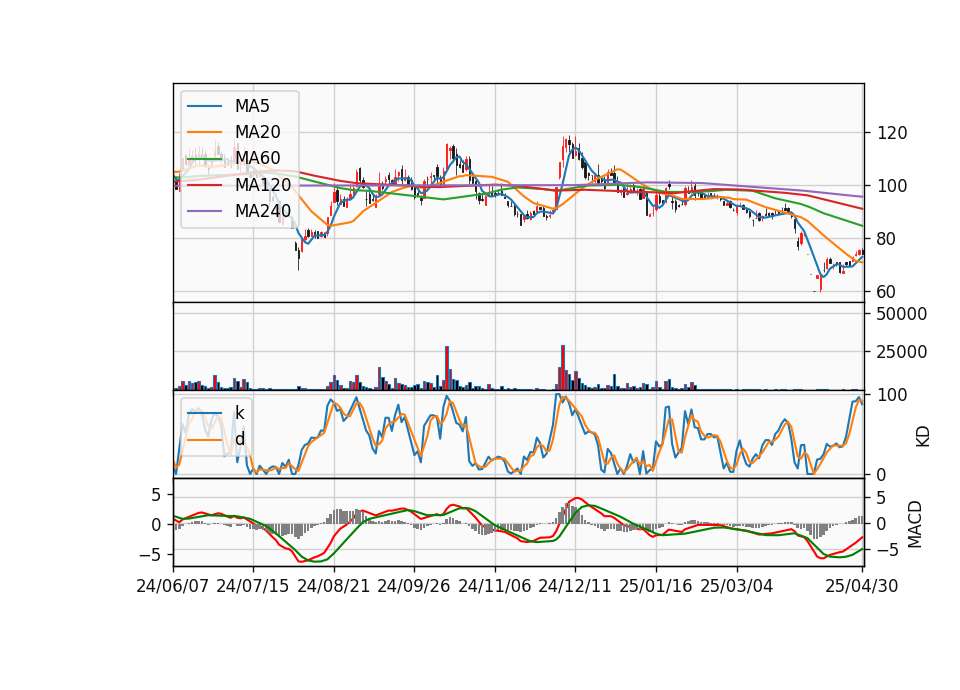The image size is (960, 690).
Task: Click the blue MA5 legend line
Action: pos(204,106)
